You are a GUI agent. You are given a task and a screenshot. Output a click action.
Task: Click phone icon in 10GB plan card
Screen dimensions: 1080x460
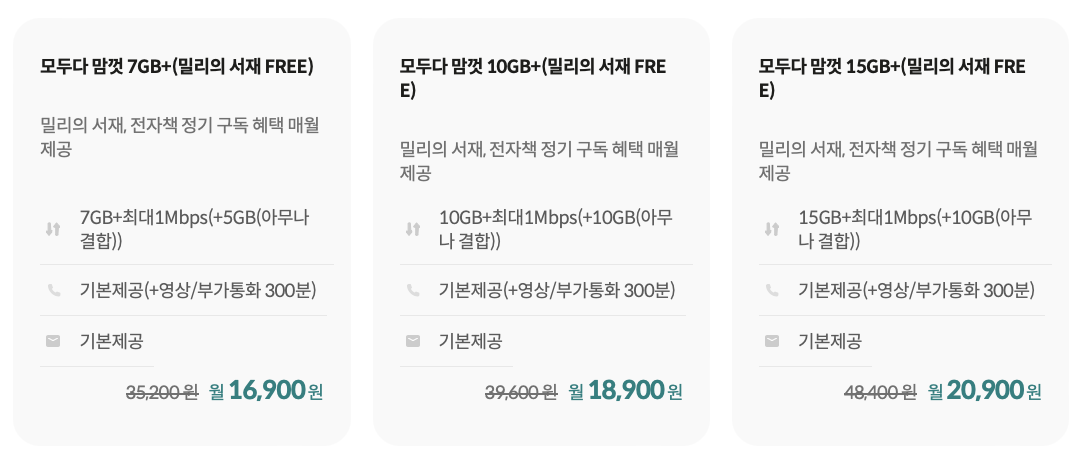tap(413, 291)
